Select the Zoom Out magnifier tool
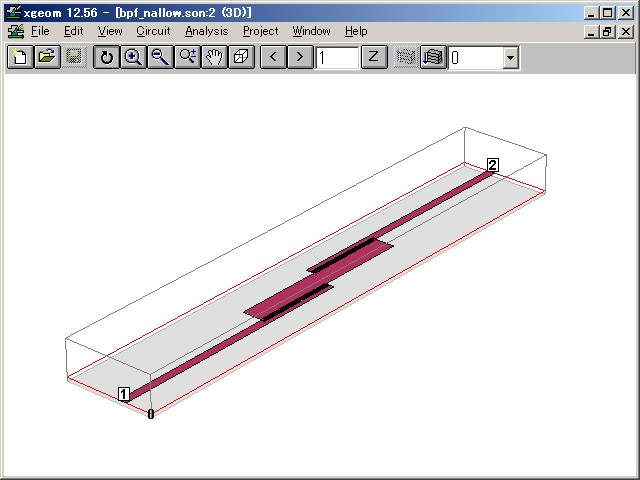 tap(160, 57)
